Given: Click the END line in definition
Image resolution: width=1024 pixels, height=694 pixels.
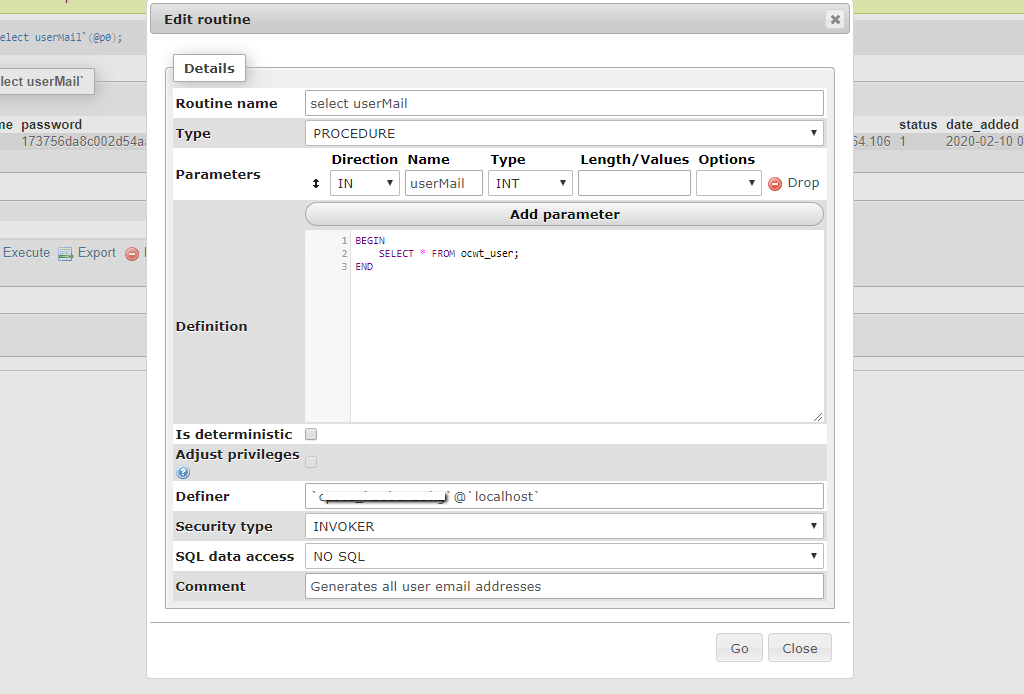Looking at the screenshot, I should [x=364, y=266].
